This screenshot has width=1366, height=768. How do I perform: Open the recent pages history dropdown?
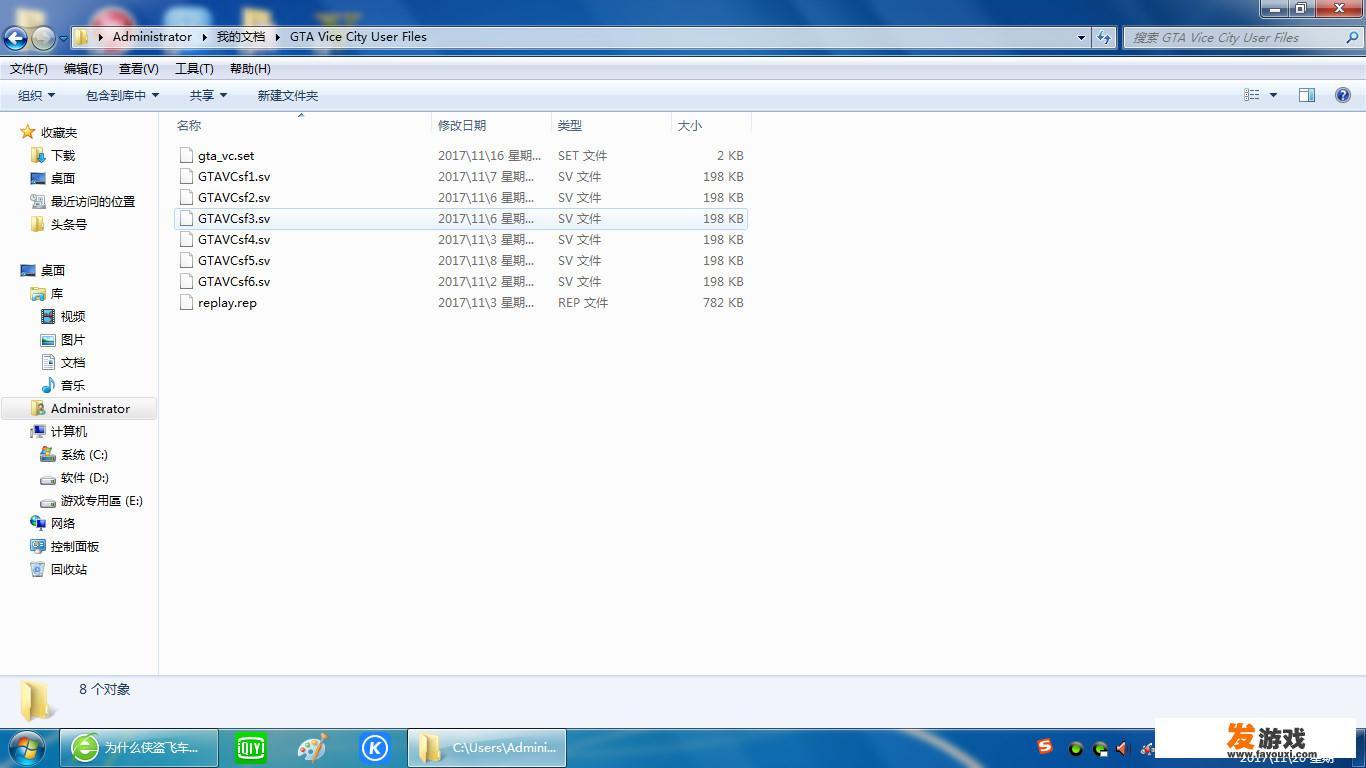point(63,38)
